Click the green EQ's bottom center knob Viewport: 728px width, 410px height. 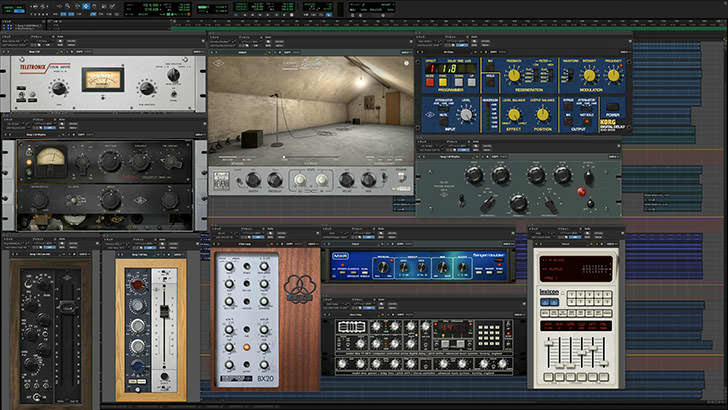pyautogui.click(x=518, y=202)
